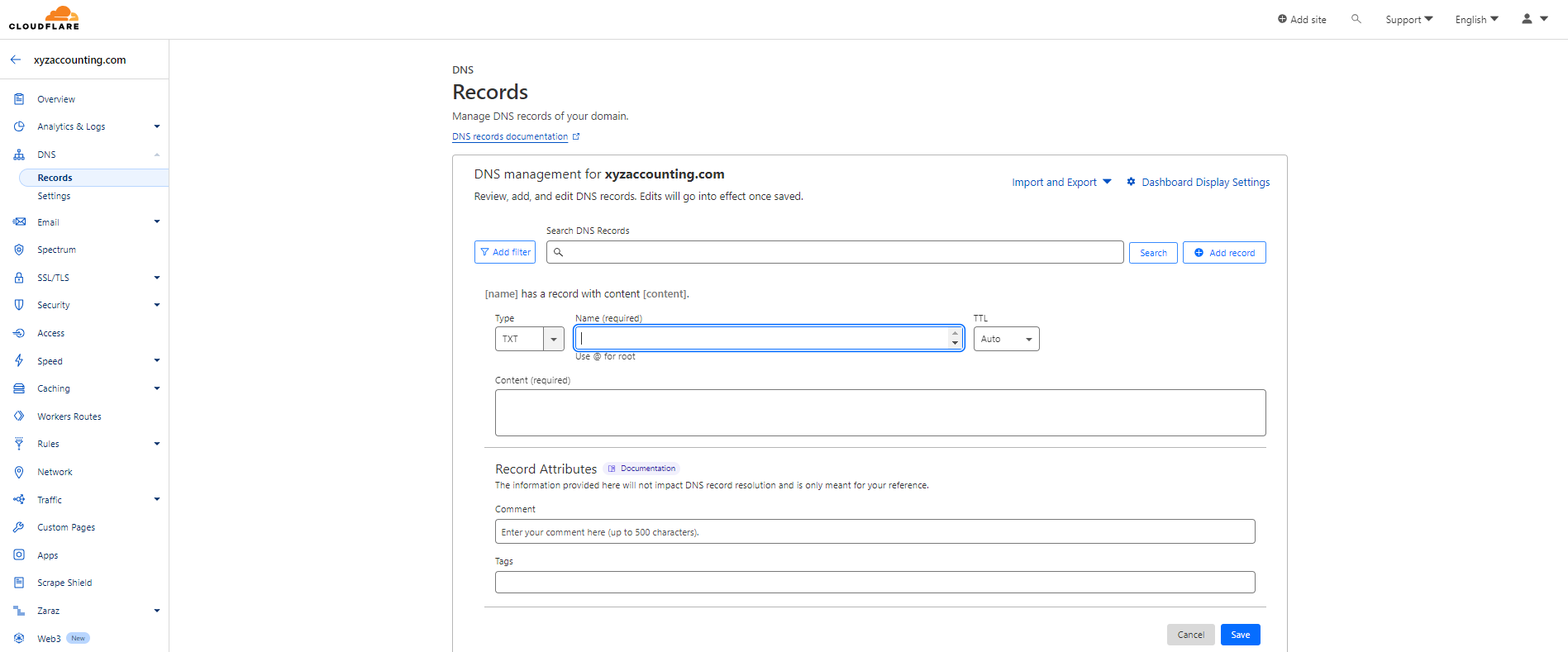
Task: Click the Scrape Shield icon
Action: [x=19, y=583]
